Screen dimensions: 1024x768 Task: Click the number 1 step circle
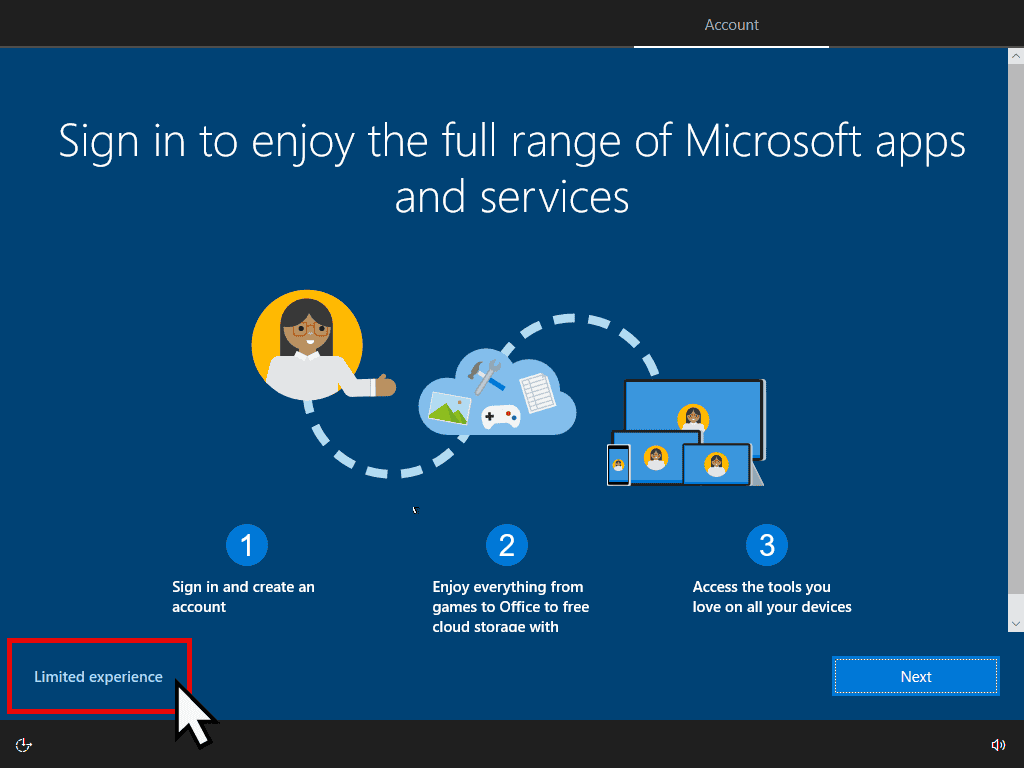tap(247, 545)
